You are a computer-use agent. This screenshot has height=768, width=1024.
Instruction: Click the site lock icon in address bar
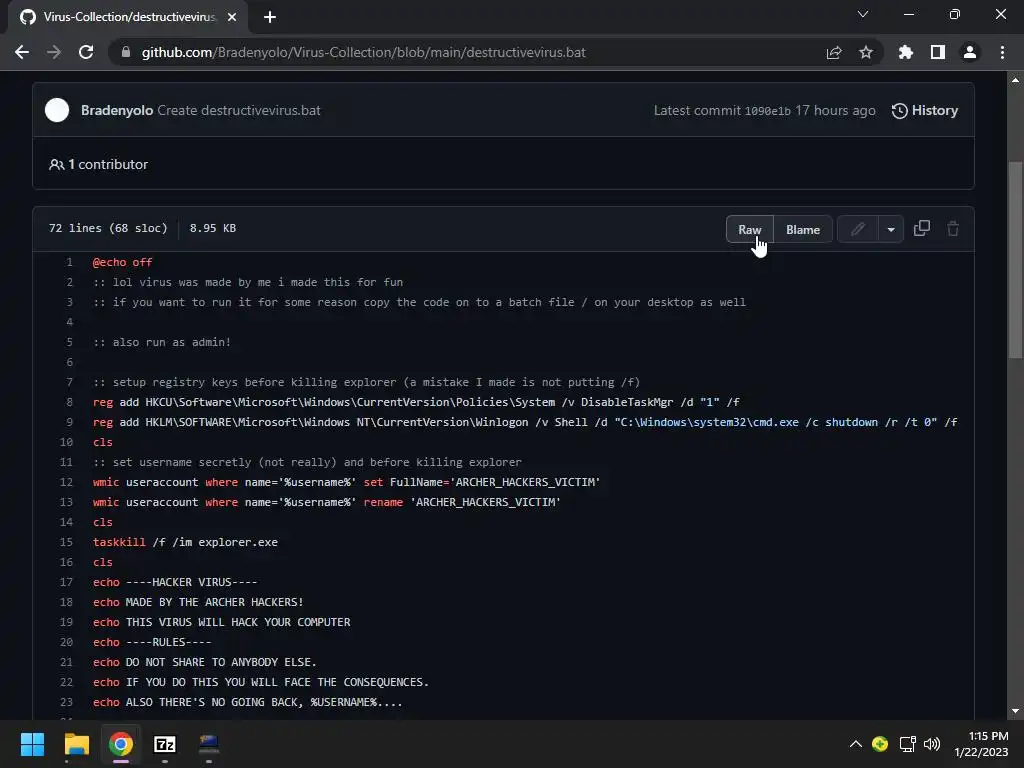click(x=126, y=52)
